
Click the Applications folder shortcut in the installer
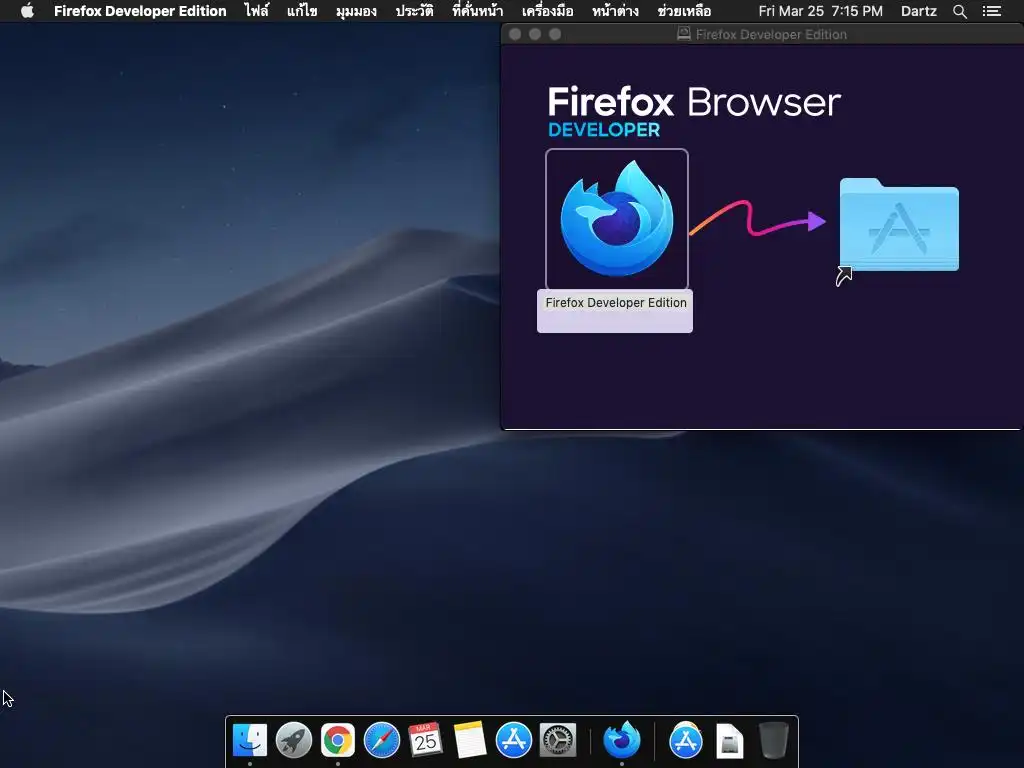pyautogui.click(x=899, y=225)
